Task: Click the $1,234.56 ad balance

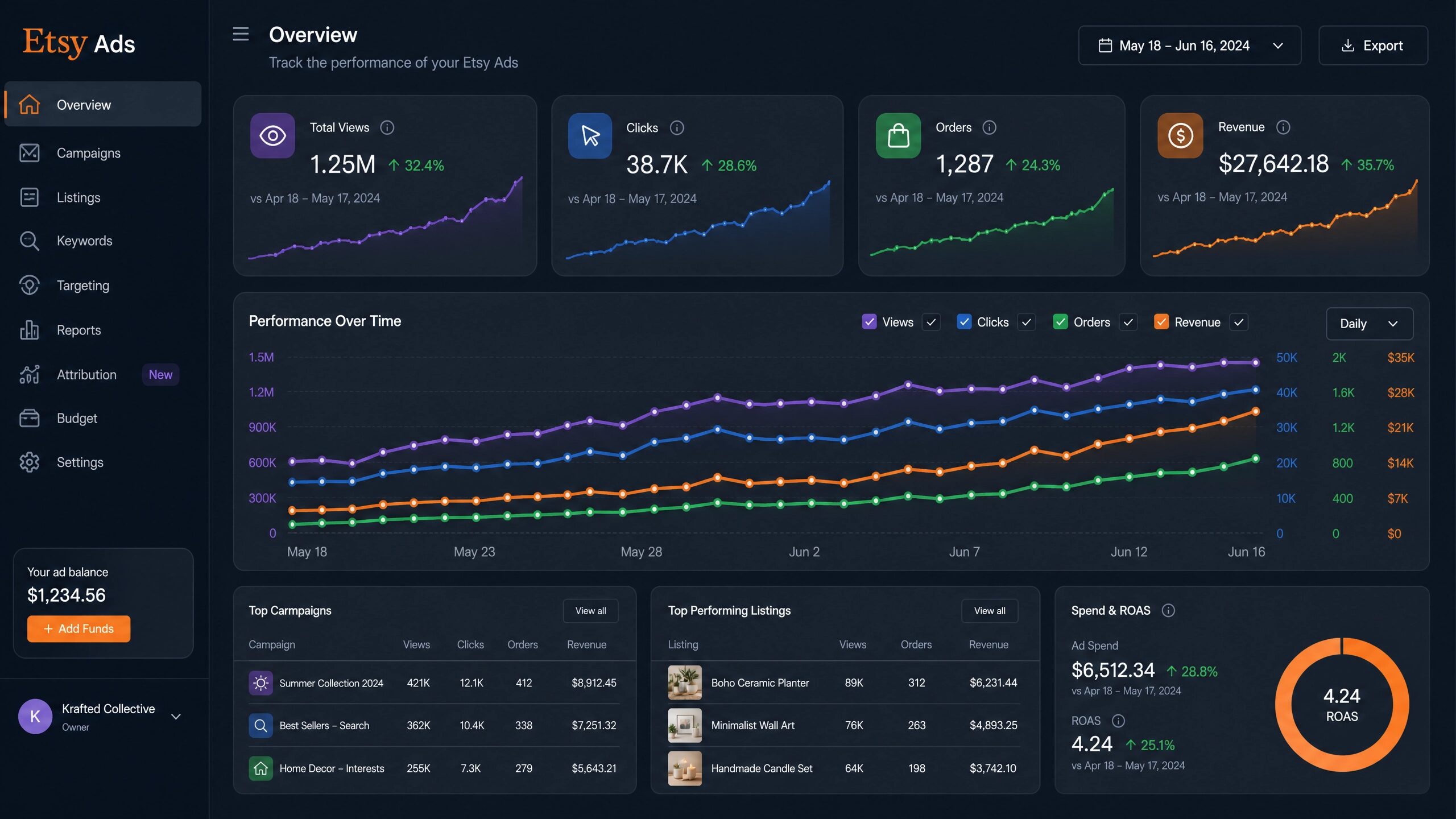Action: coord(67,595)
